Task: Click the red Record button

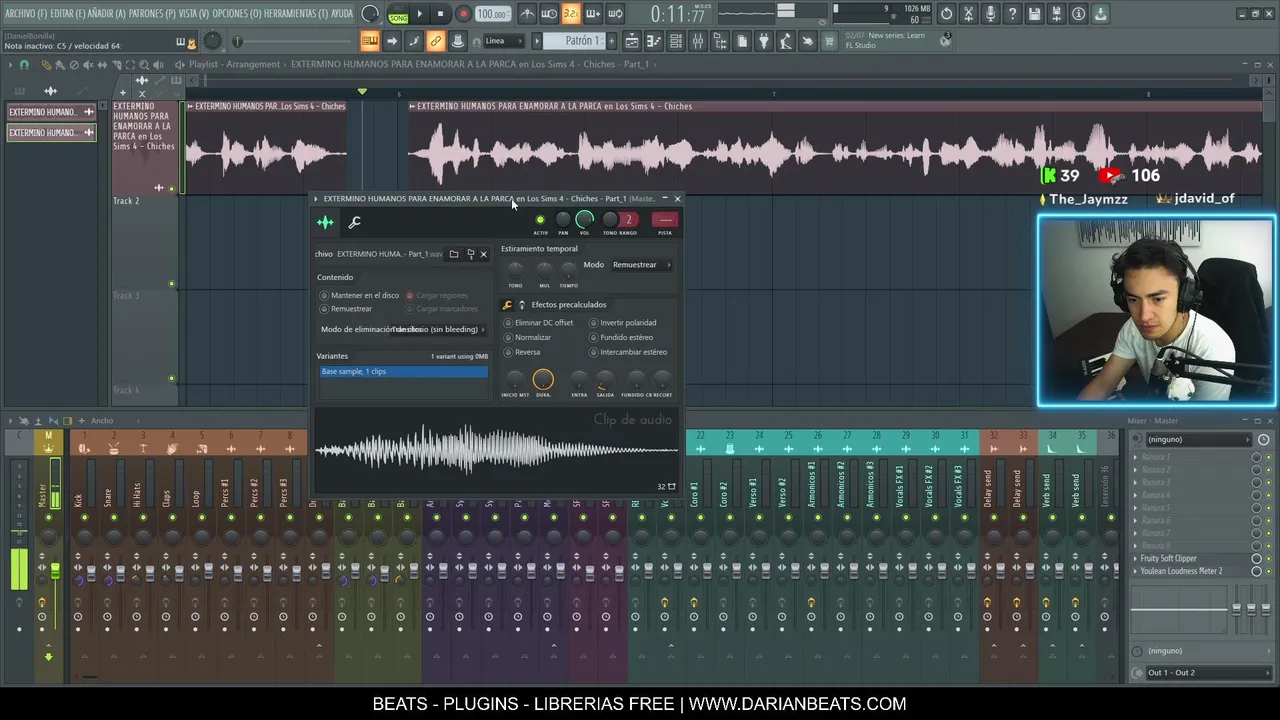Action: [463, 14]
